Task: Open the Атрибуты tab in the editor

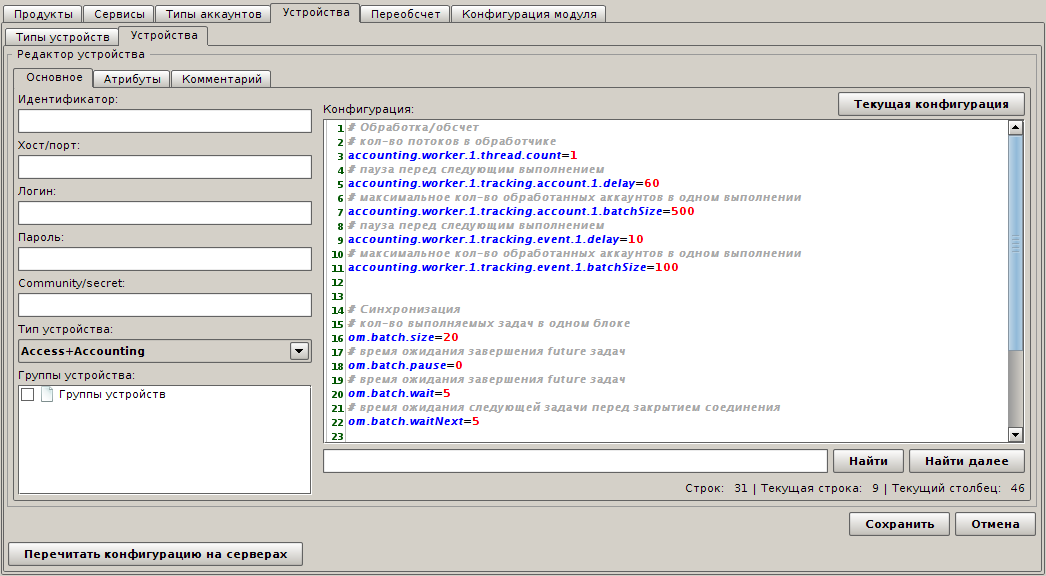Action: 132,79
